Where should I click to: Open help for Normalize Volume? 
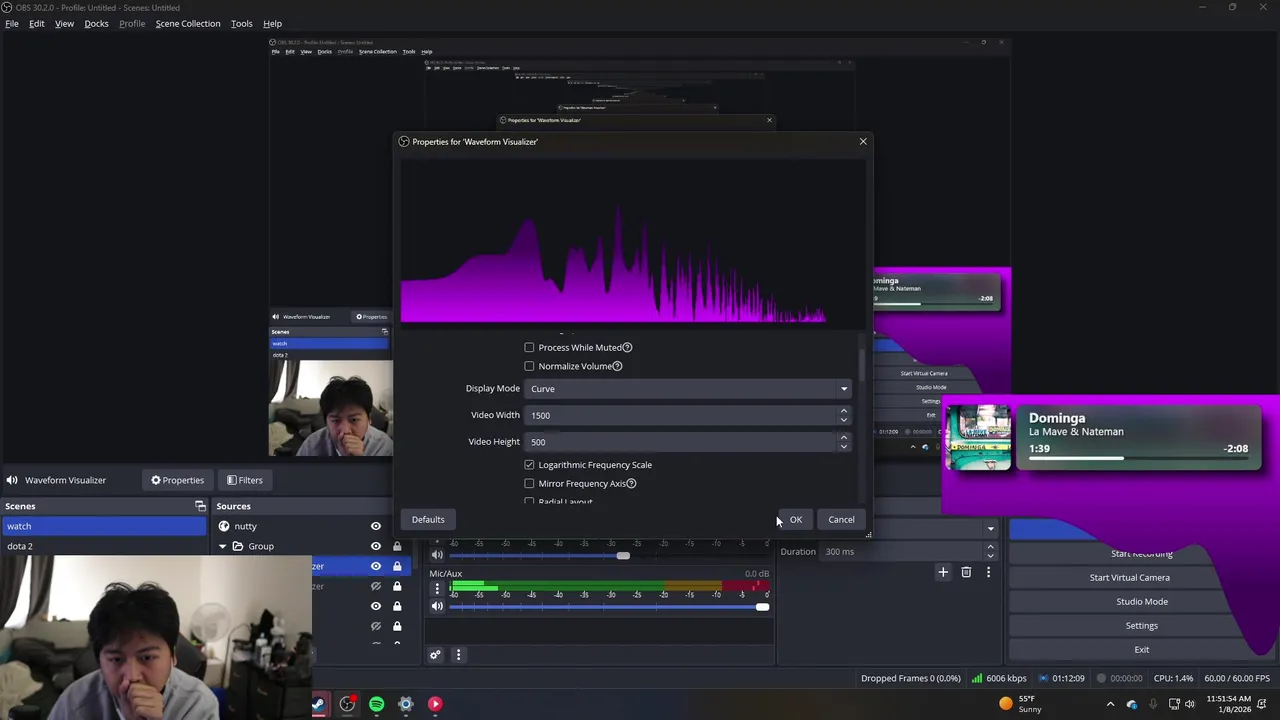point(617,366)
